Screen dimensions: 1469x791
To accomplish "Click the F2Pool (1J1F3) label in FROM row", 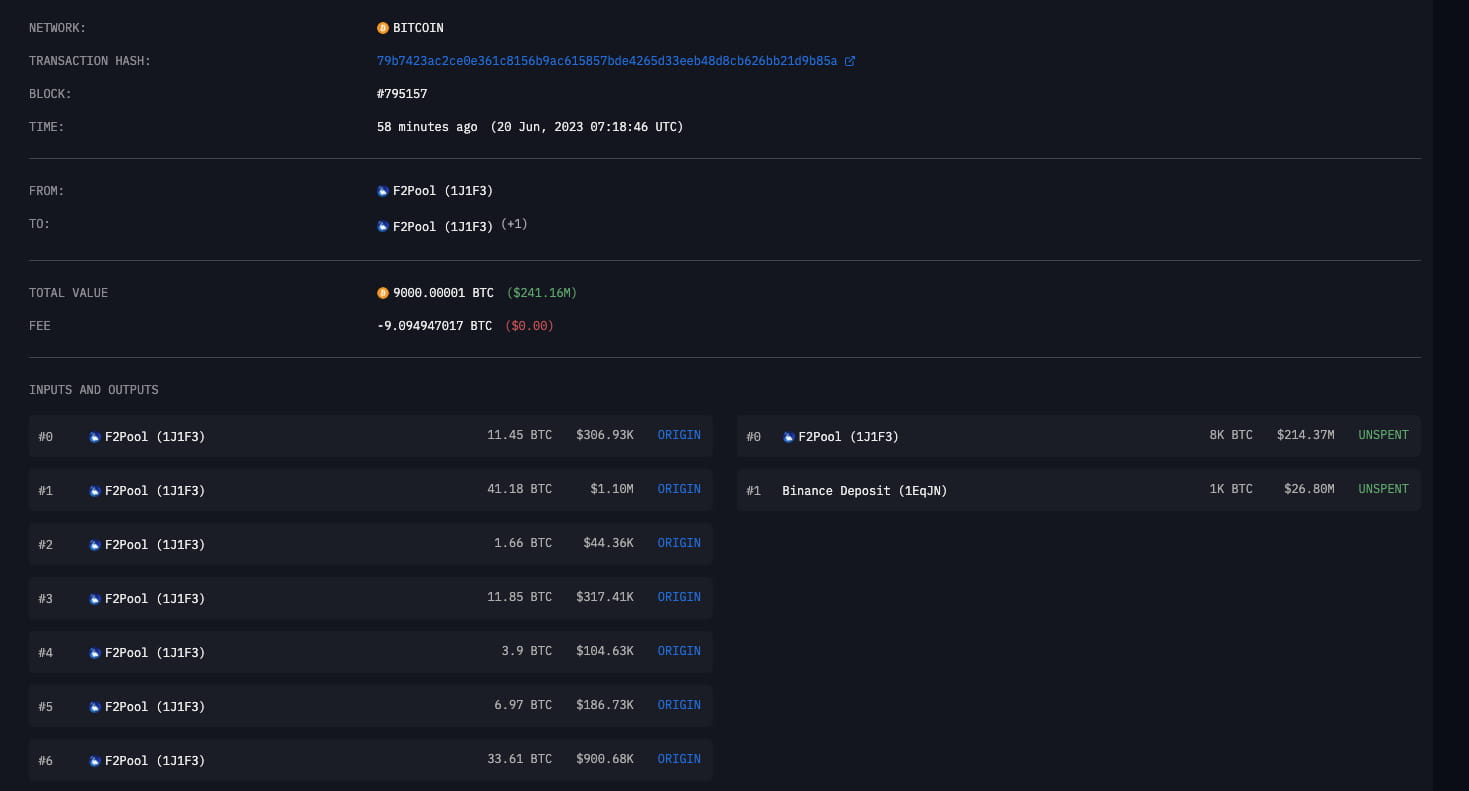I will pos(442,190).
